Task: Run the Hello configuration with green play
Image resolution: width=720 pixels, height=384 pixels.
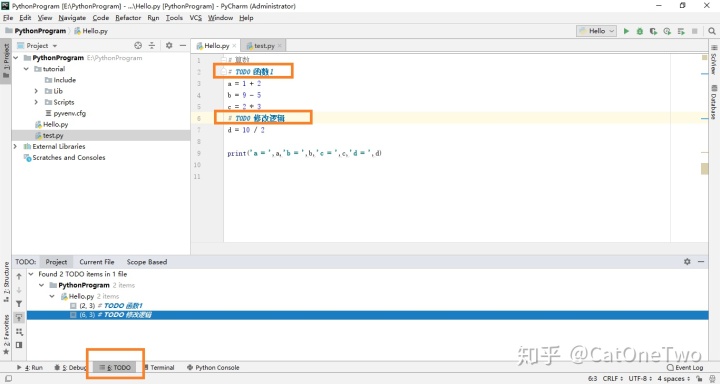Action: (x=626, y=31)
